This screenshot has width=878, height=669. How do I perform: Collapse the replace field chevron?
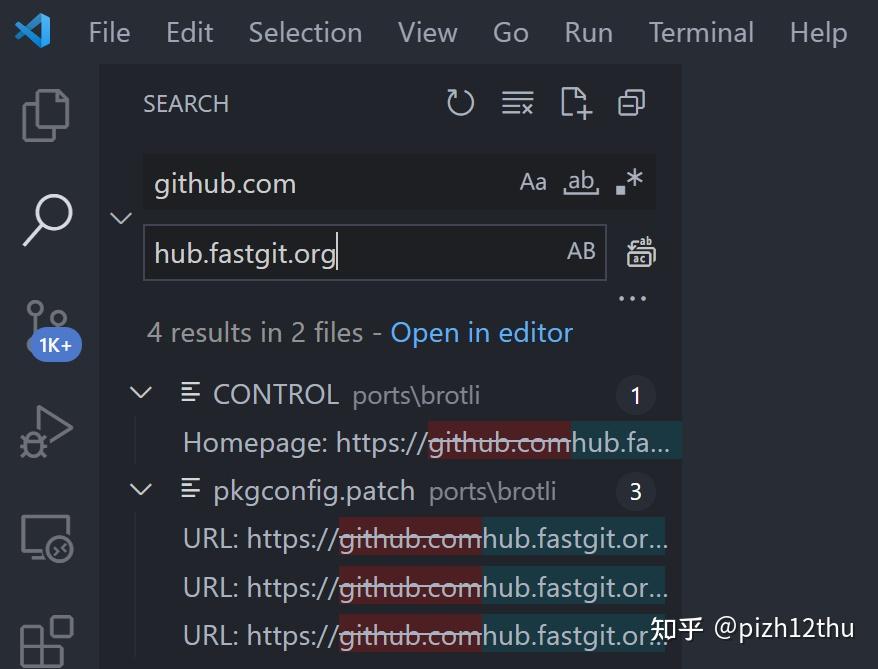(x=121, y=218)
